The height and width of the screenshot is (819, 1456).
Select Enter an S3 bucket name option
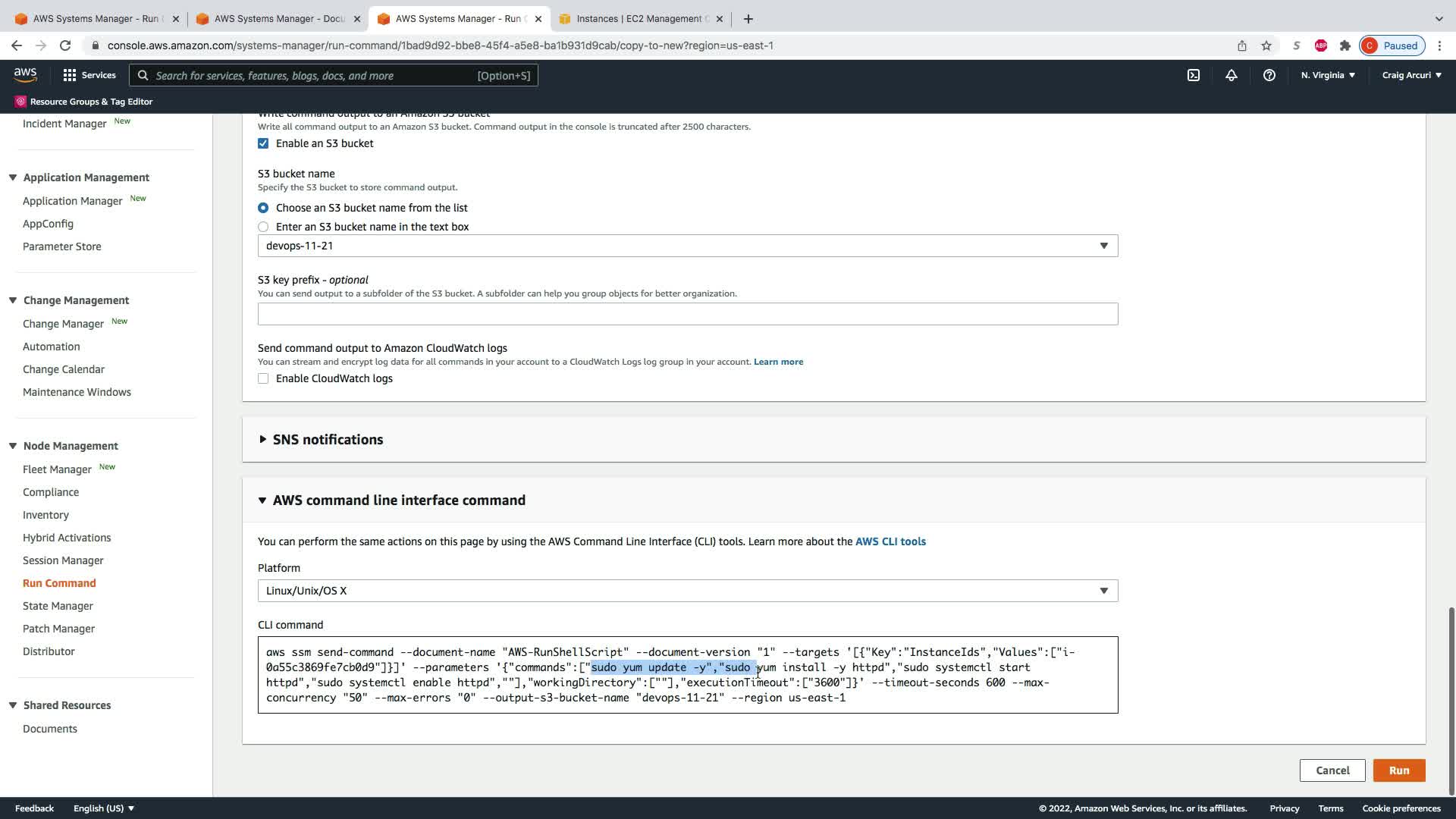[x=263, y=227]
